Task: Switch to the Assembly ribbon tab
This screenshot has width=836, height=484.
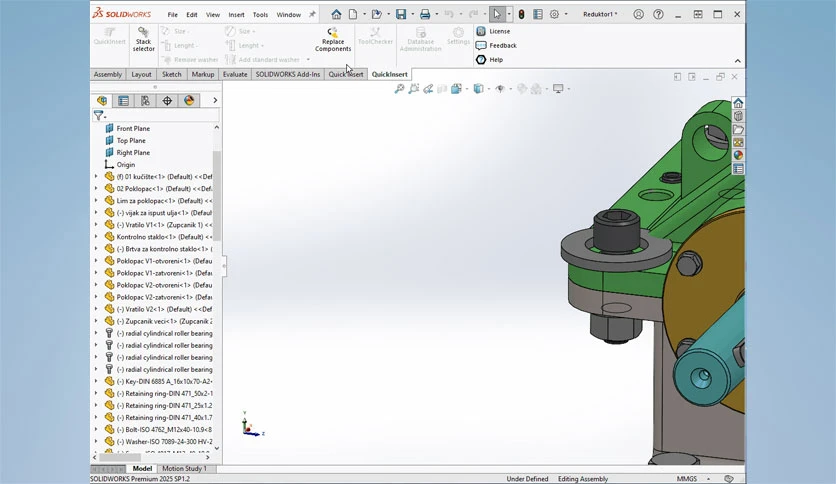Action: (108, 75)
